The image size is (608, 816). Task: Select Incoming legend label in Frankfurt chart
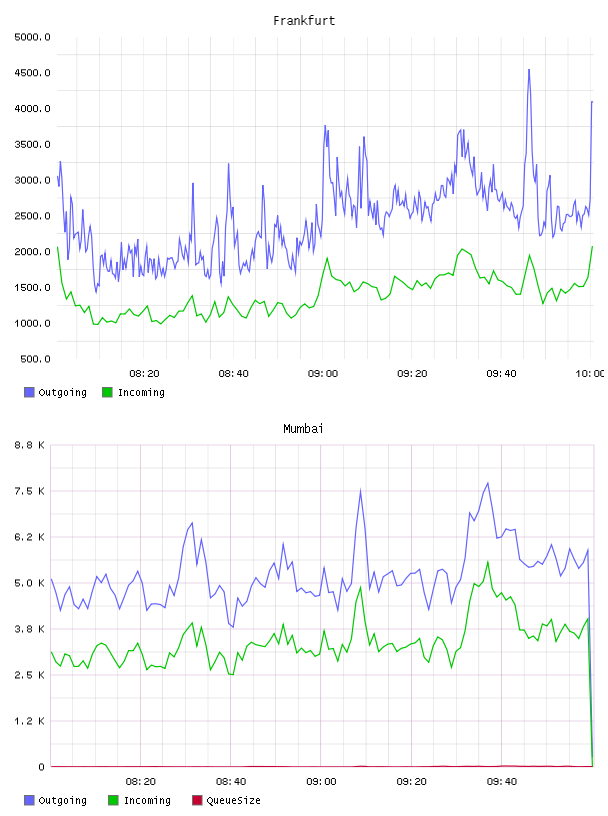[141, 392]
